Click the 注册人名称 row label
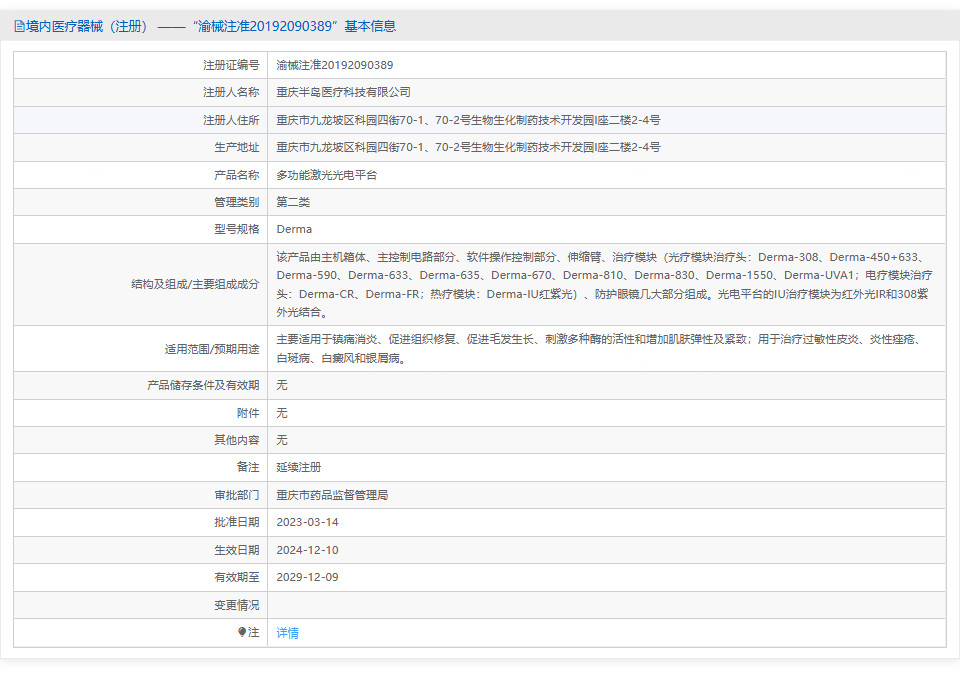This screenshot has height=683, width=960. click(x=230, y=92)
